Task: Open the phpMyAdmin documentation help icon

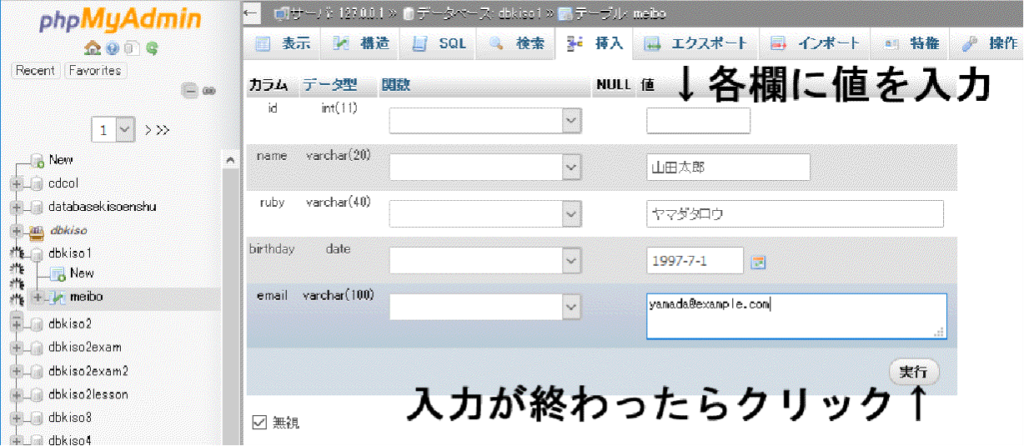Action: pyautogui.click(x=112, y=48)
